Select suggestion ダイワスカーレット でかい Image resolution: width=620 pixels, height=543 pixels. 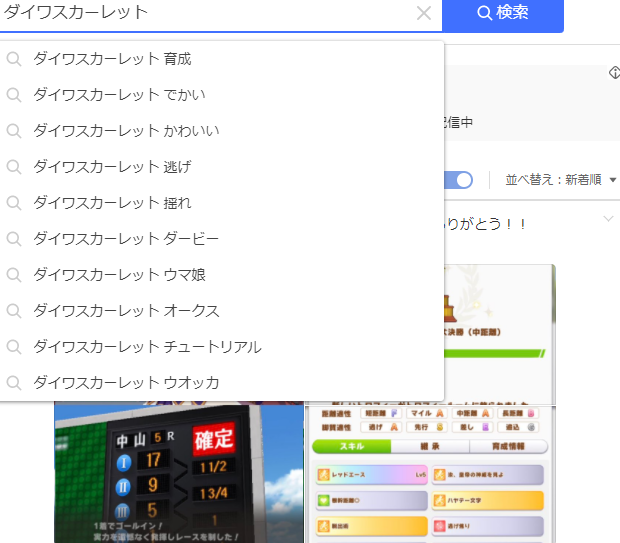pos(221,95)
